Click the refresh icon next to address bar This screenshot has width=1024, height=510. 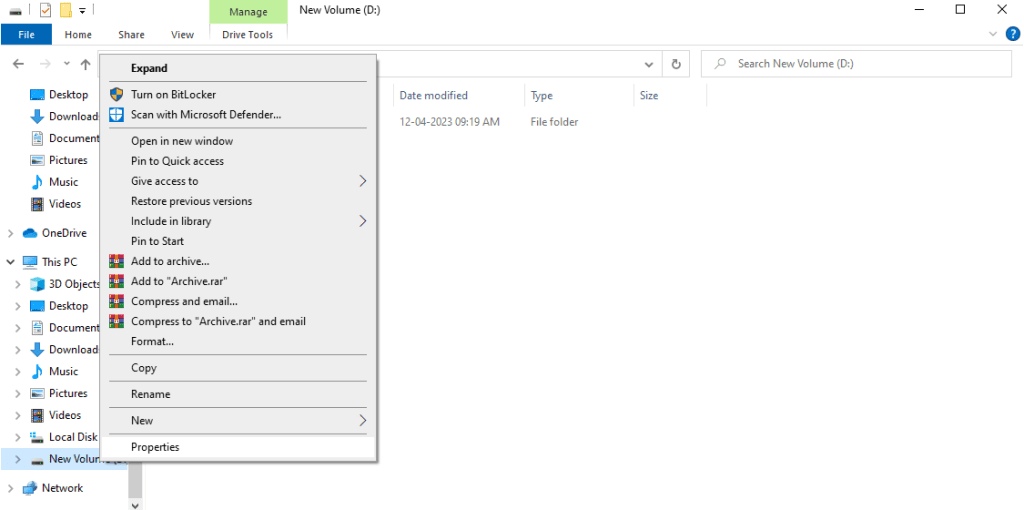coord(676,64)
